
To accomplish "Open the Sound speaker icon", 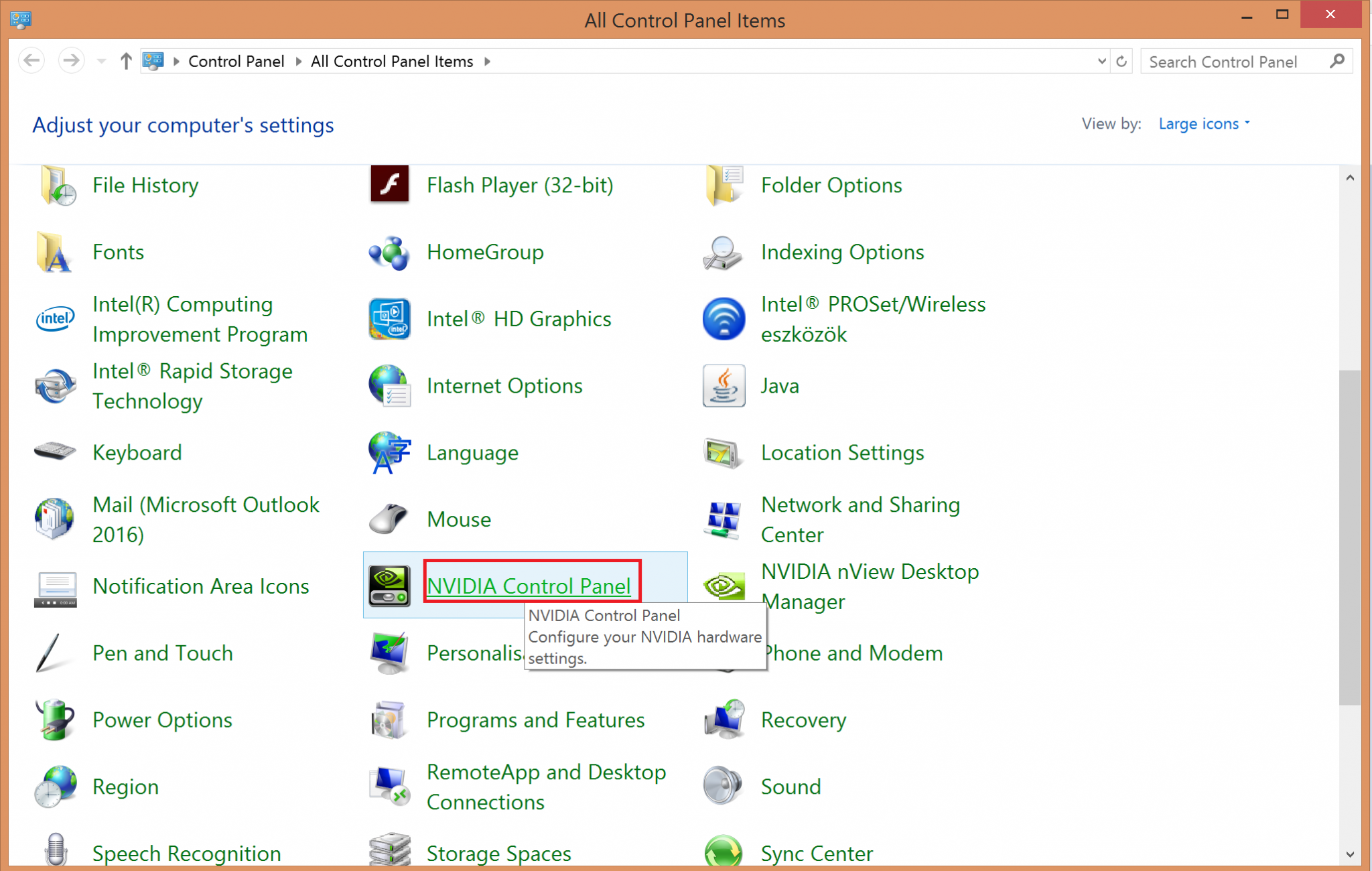I will click(x=724, y=785).
